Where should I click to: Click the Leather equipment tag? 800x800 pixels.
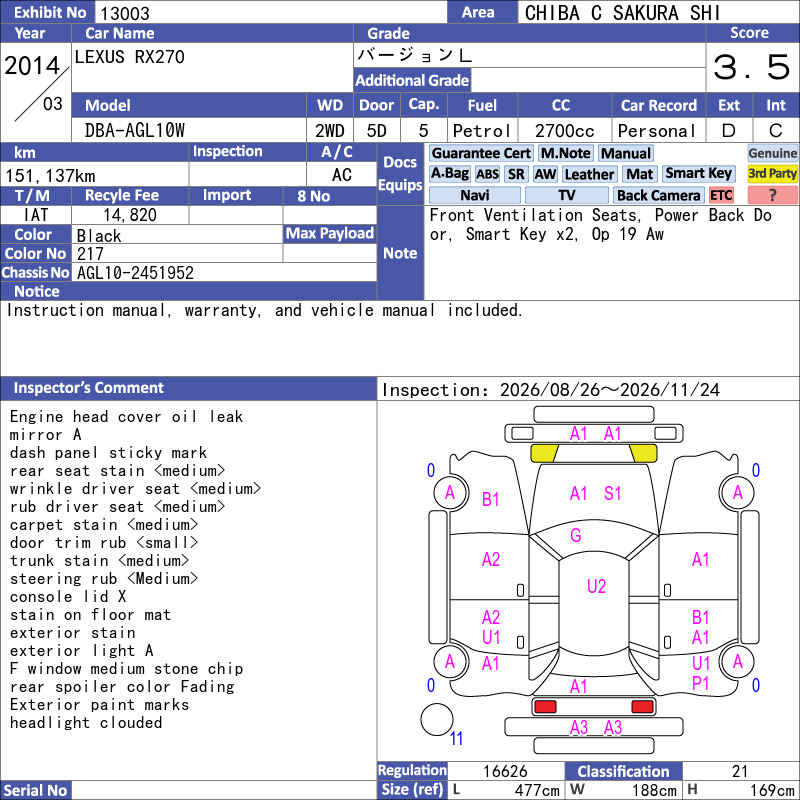tap(589, 174)
